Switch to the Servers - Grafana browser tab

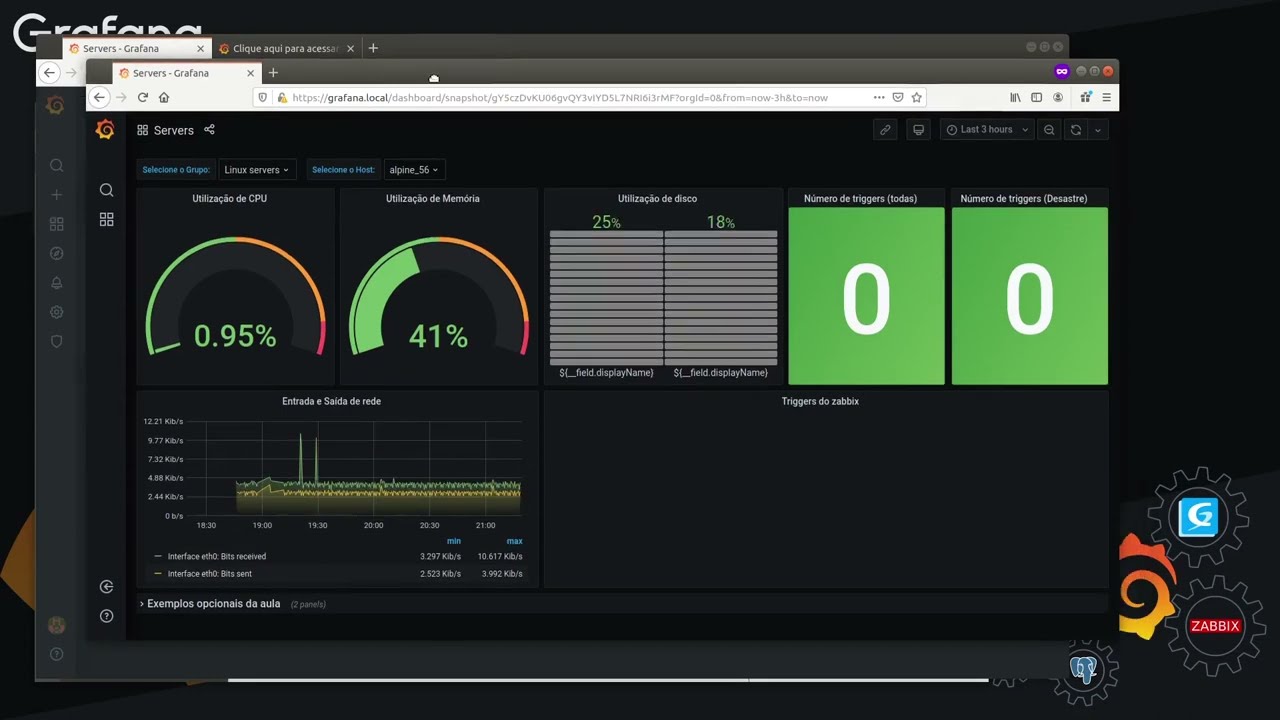[170, 73]
